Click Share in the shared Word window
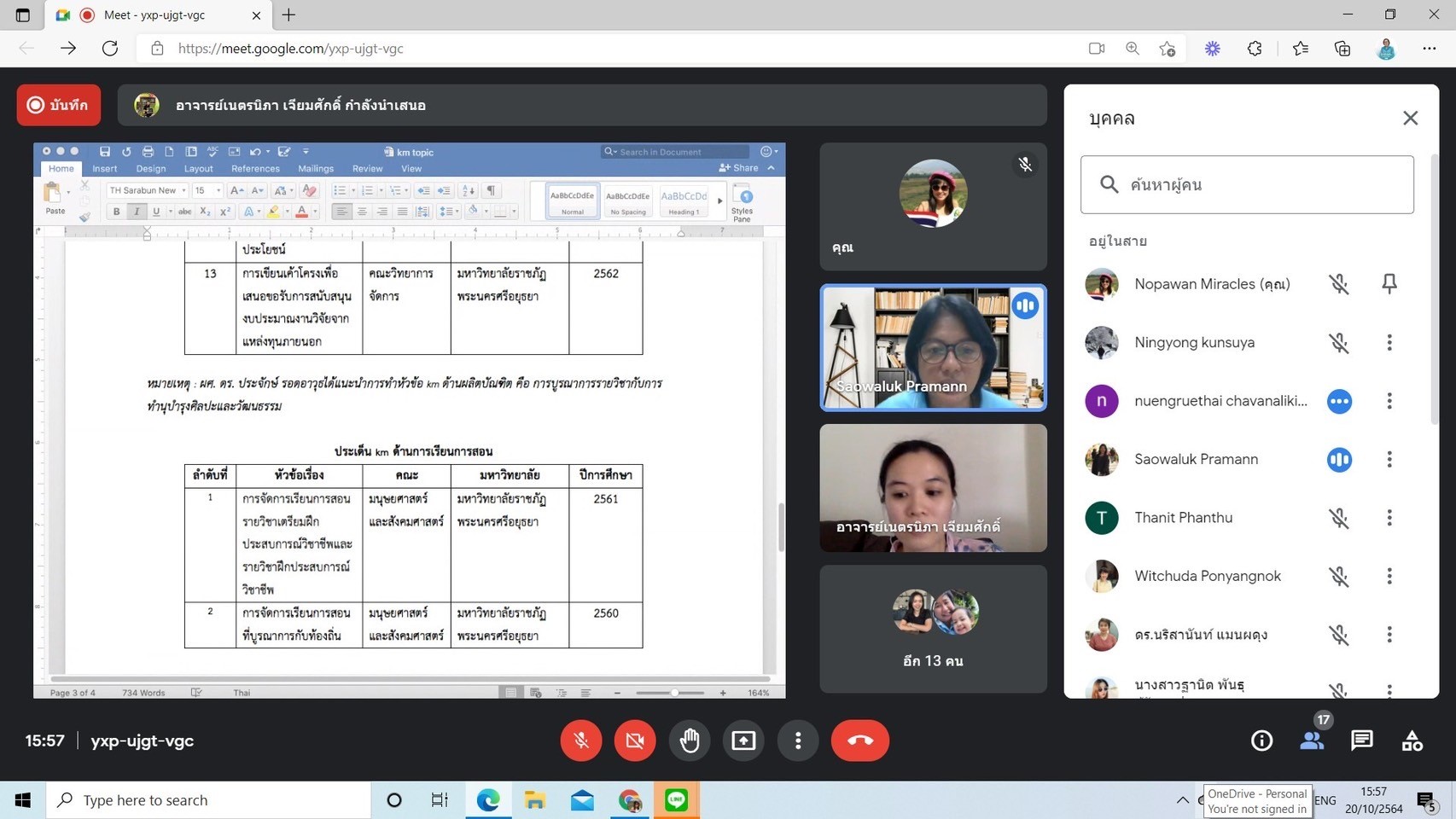This screenshot has width=1456, height=819. click(x=739, y=168)
